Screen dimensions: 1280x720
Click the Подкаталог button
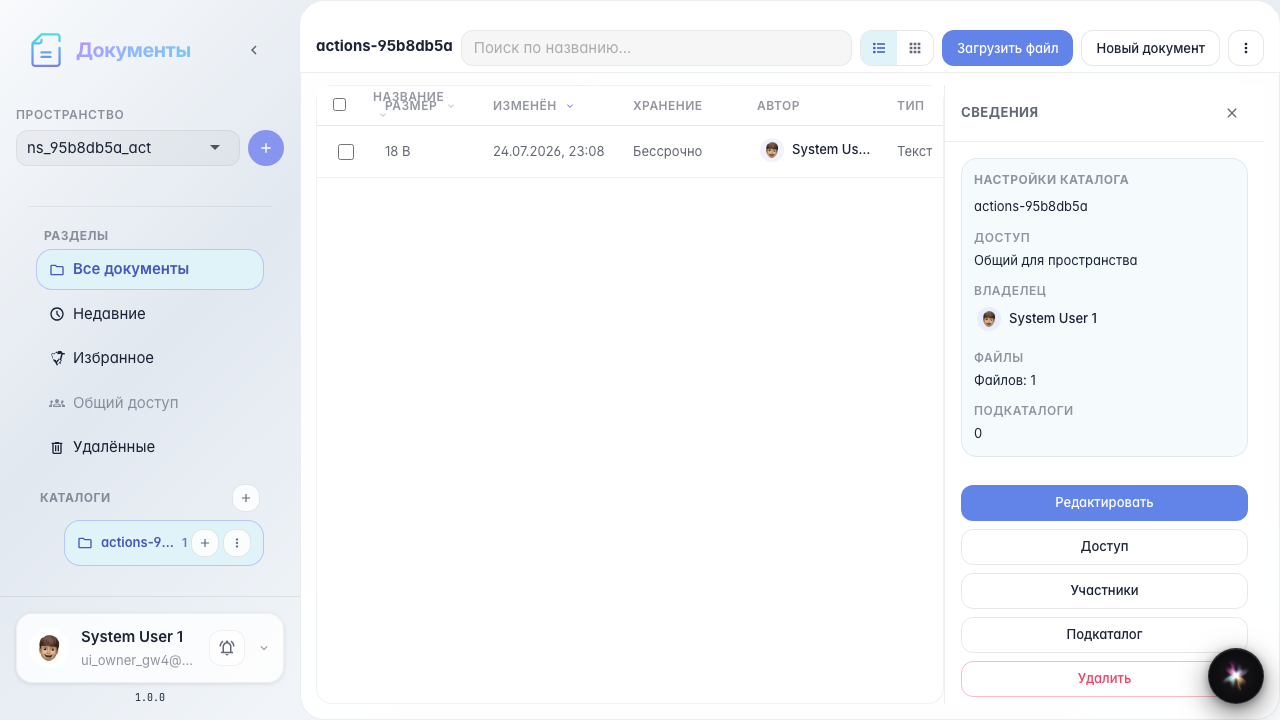(x=1104, y=635)
